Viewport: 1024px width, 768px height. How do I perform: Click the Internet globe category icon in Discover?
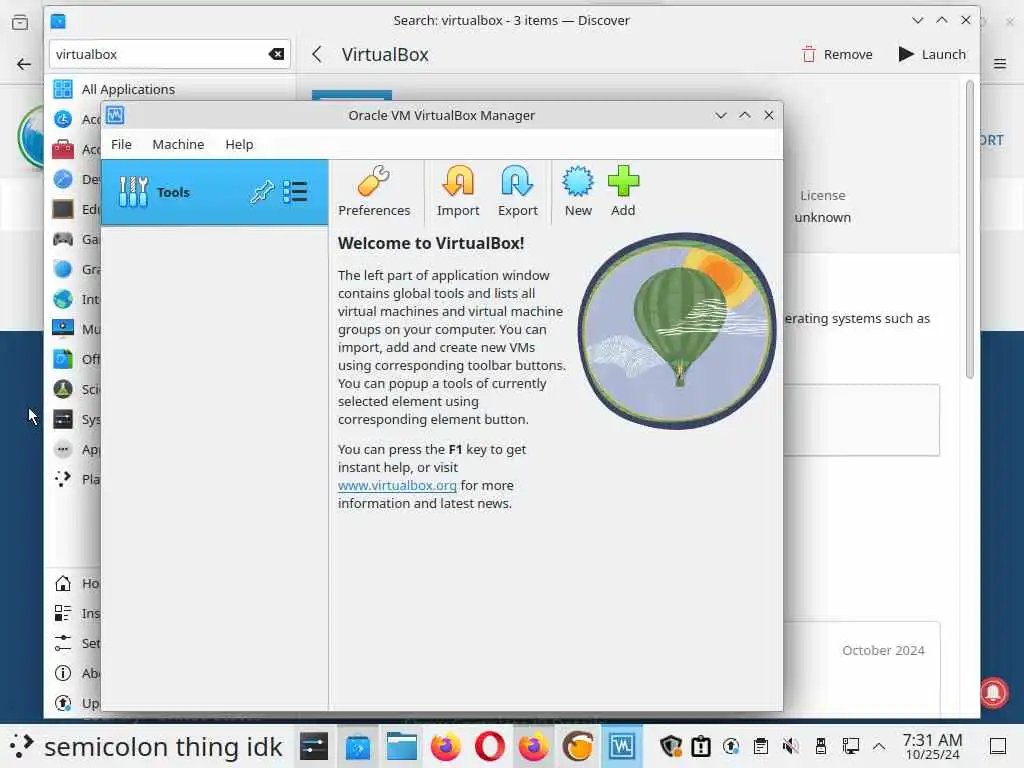click(x=63, y=299)
